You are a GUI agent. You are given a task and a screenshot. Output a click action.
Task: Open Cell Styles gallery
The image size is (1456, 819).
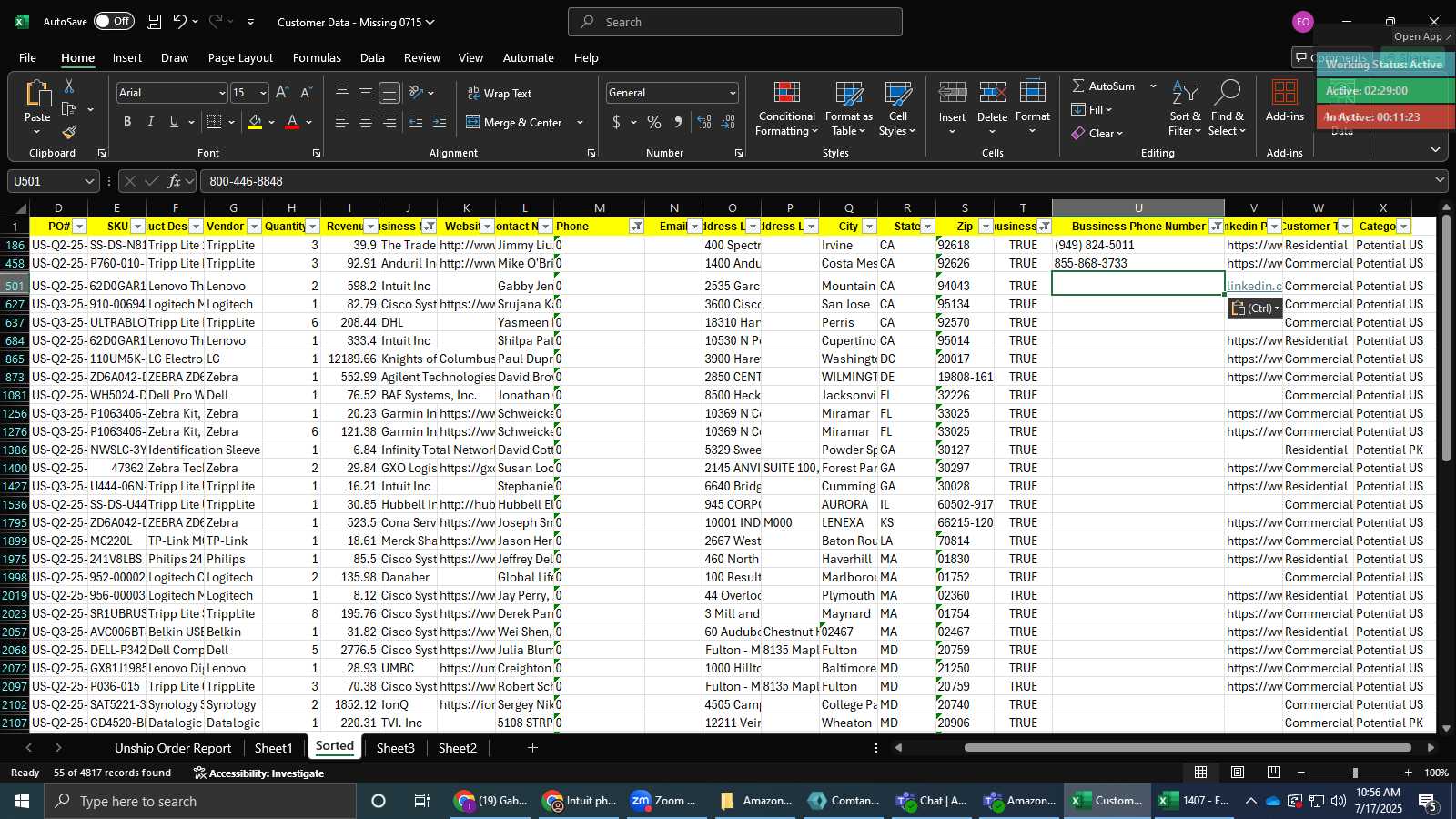click(x=897, y=109)
